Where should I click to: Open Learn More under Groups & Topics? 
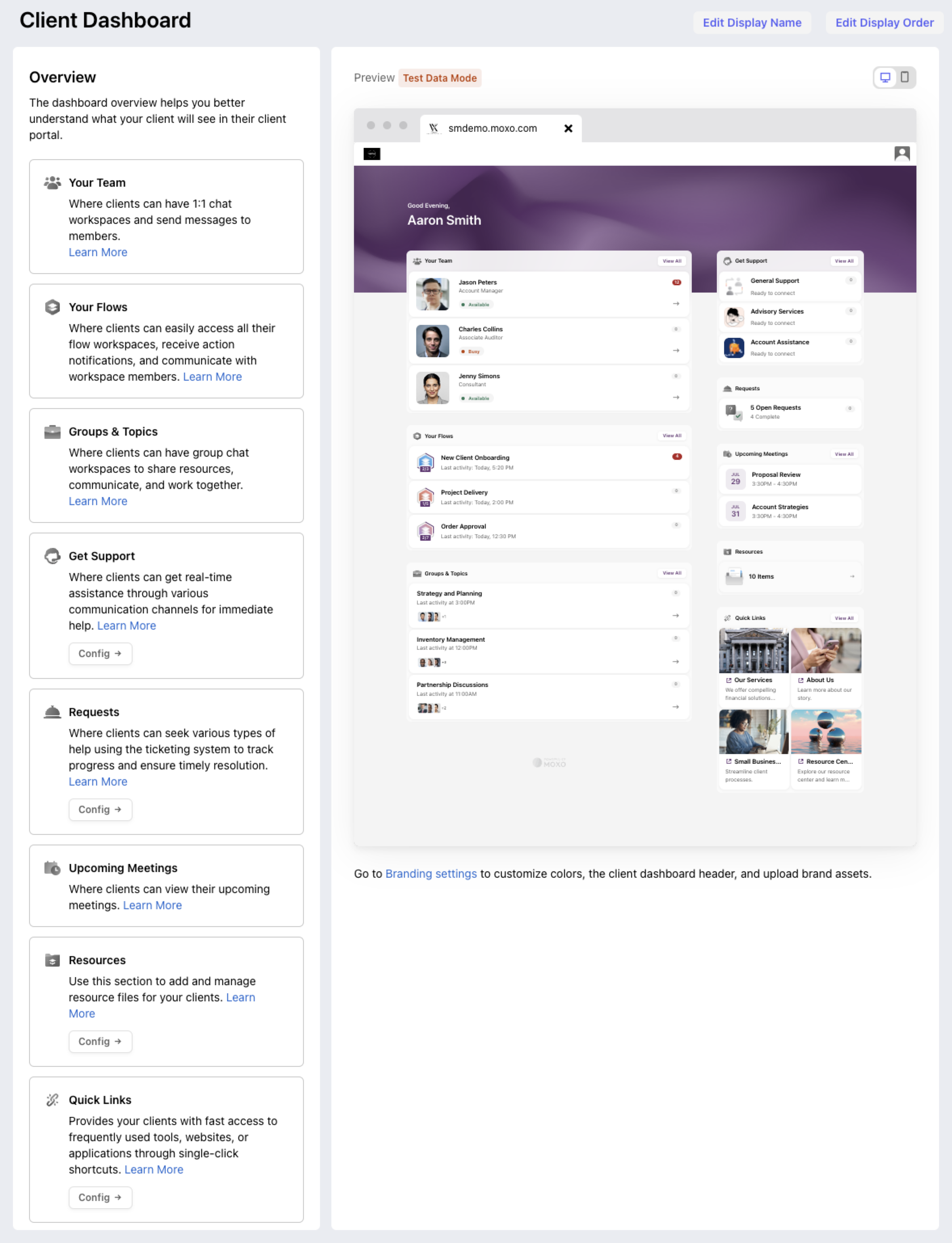coord(98,501)
